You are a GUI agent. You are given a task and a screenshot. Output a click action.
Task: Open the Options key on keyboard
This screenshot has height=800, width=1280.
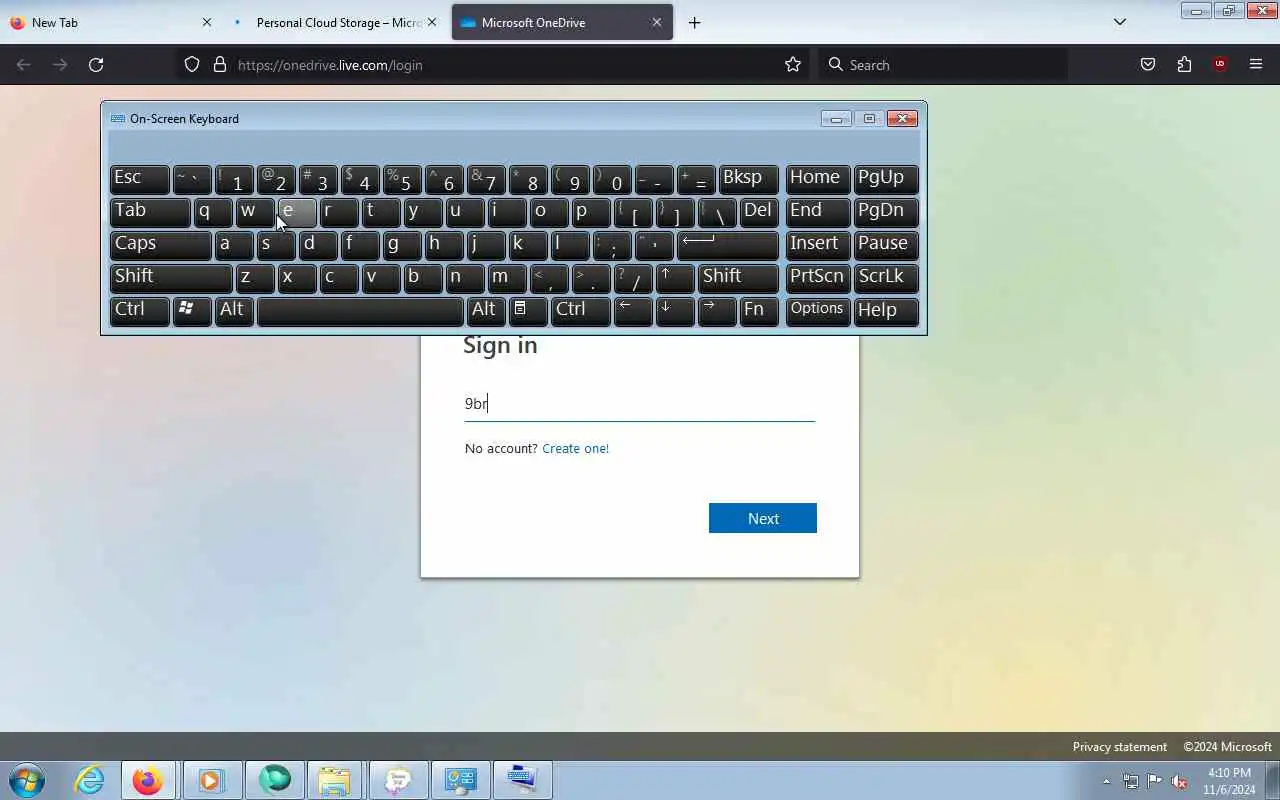[x=817, y=310]
